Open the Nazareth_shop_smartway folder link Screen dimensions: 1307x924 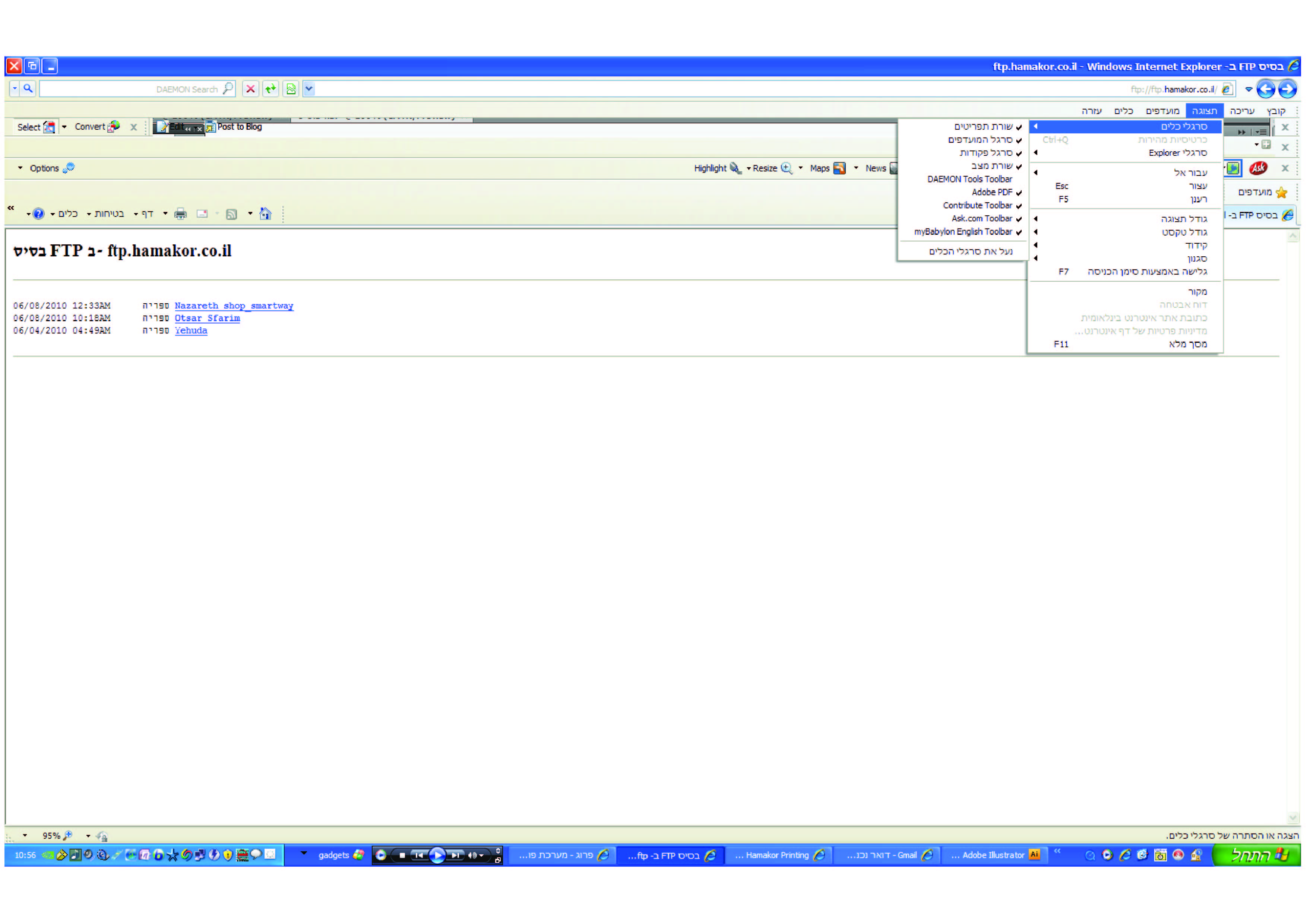tap(233, 306)
